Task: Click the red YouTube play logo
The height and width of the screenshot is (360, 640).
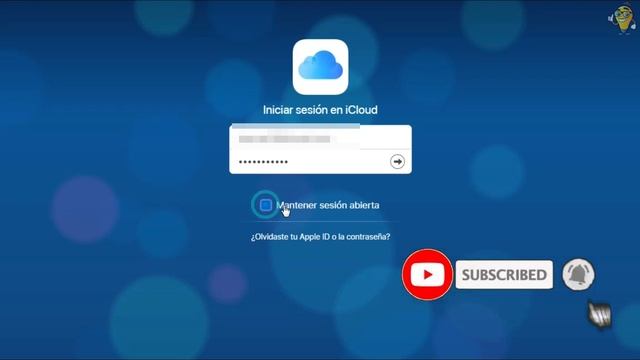Action: [x=427, y=275]
